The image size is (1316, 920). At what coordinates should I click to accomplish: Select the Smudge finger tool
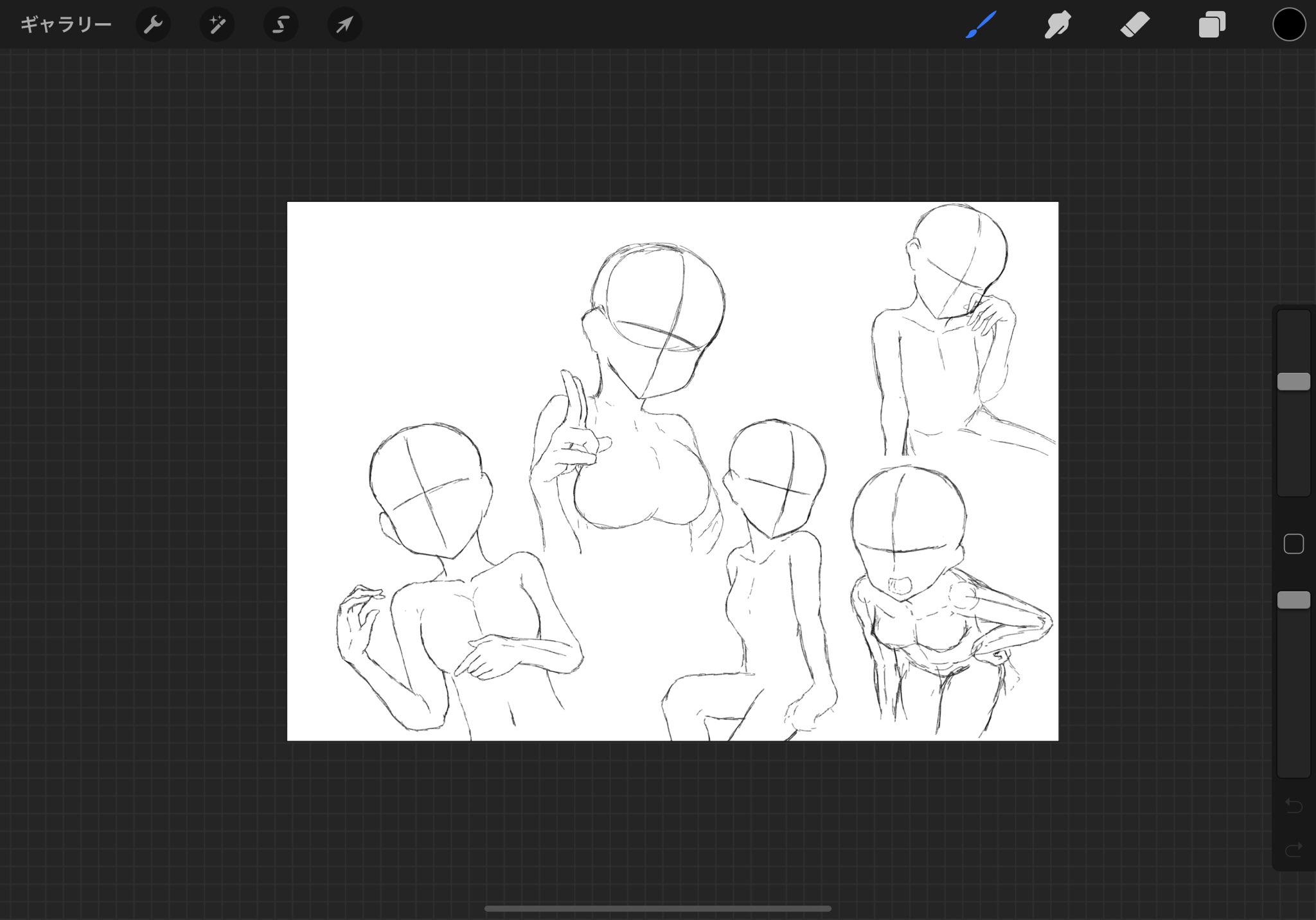coord(1057,25)
